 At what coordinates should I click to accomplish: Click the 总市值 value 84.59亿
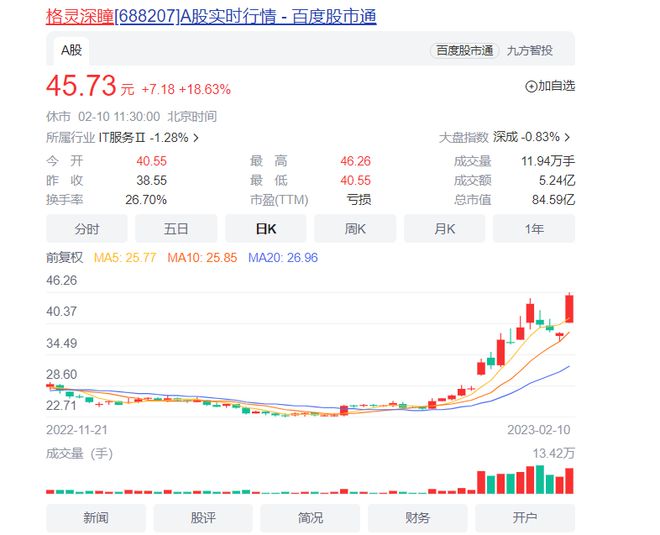click(553, 200)
